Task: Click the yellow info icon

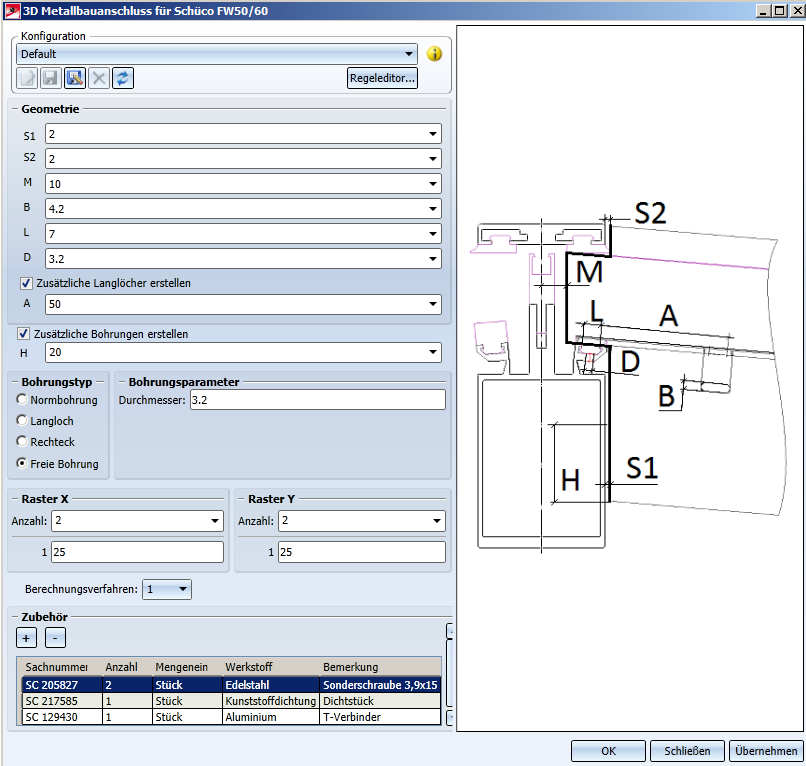Action: click(435, 54)
